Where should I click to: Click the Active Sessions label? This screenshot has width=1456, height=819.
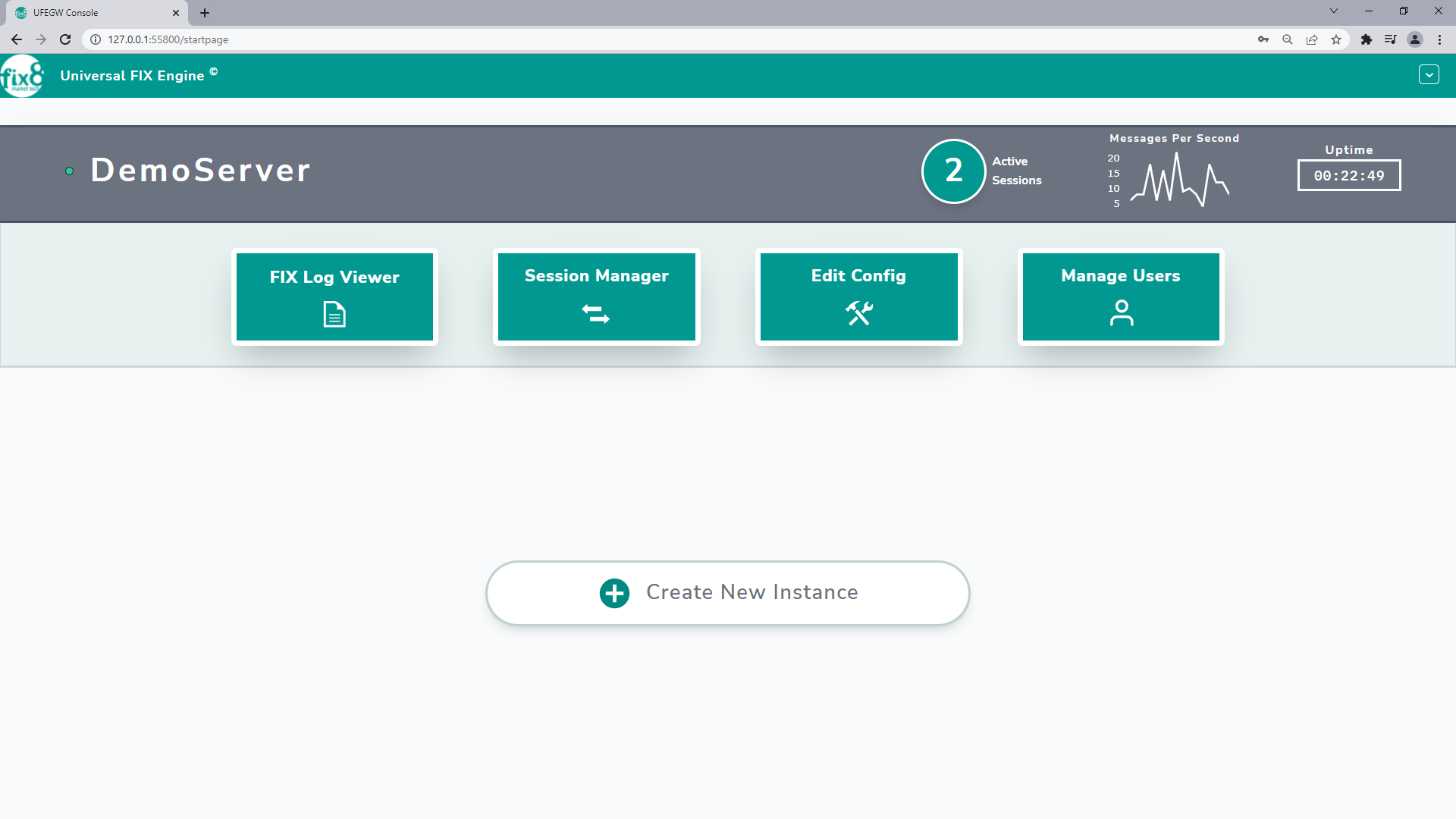pos(1017,171)
